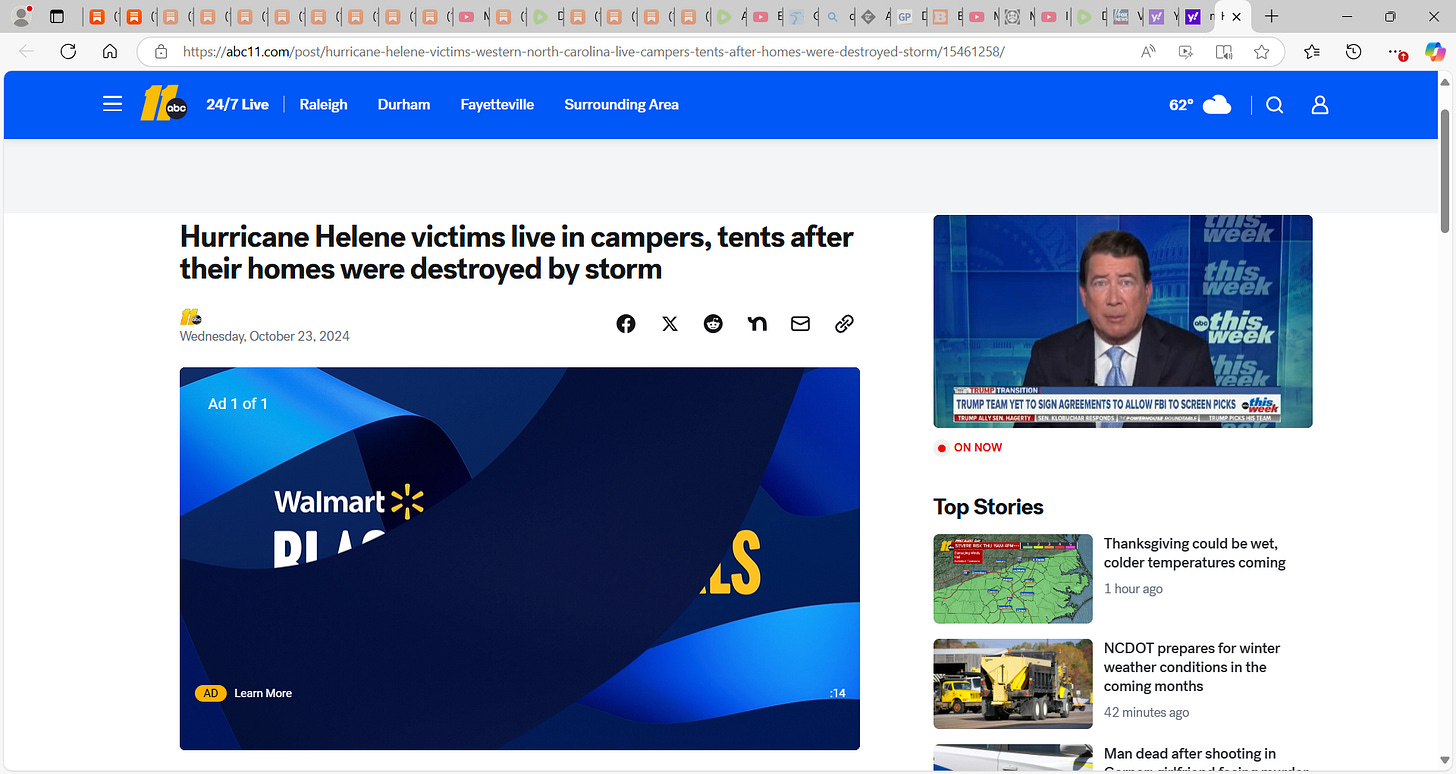The width and height of the screenshot is (1456, 774).
Task: Open 24/7 Live stream link
Action: pos(237,104)
